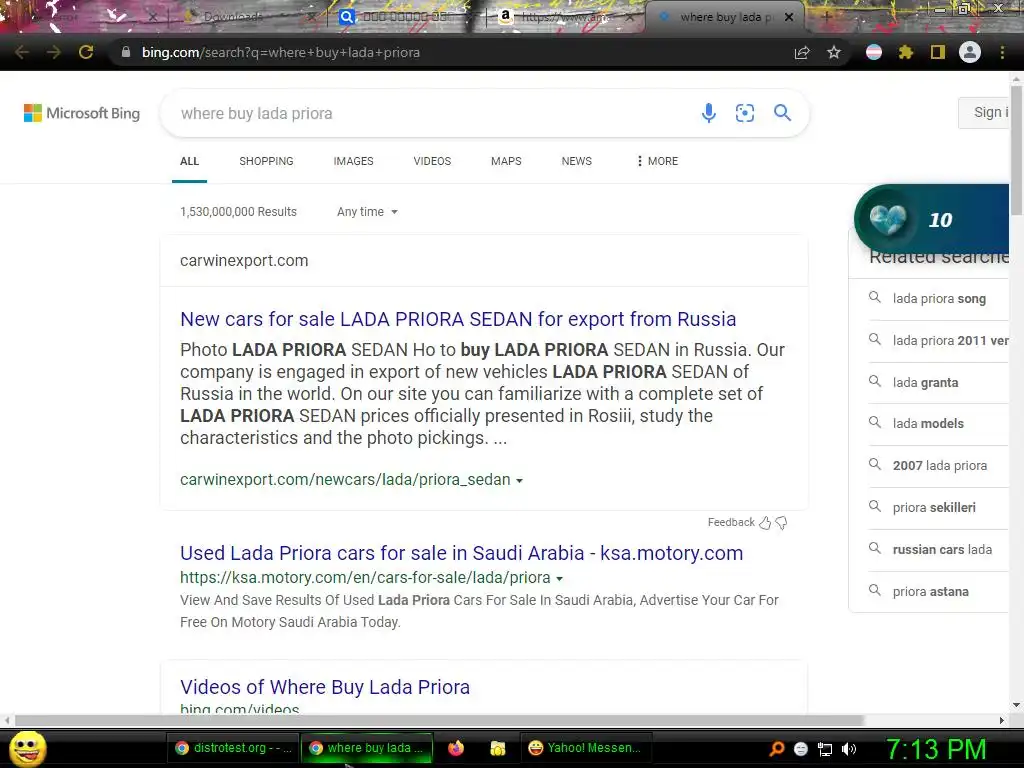This screenshot has height=768, width=1024.
Task: Bookmark this page with the star icon
Action: [x=834, y=52]
